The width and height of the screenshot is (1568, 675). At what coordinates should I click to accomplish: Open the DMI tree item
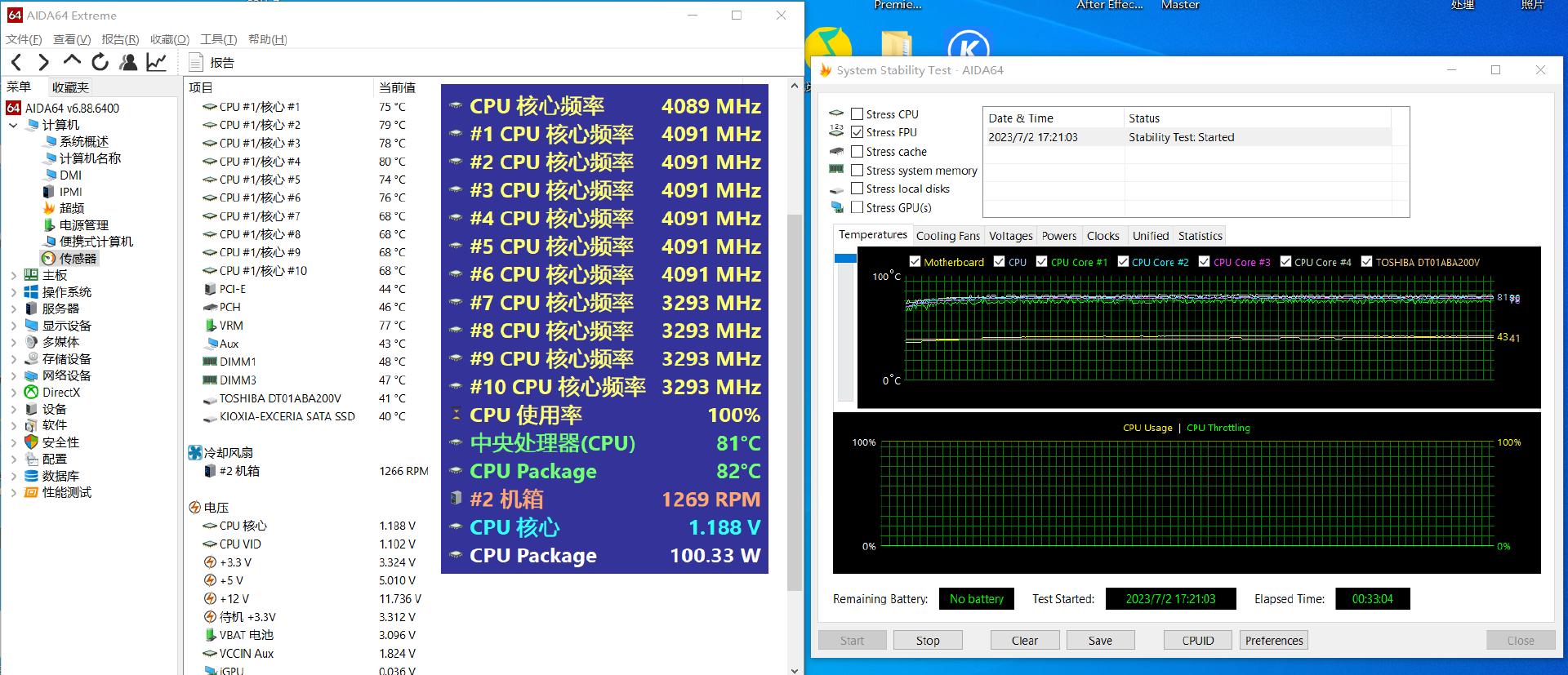pyautogui.click(x=70, y=175)
